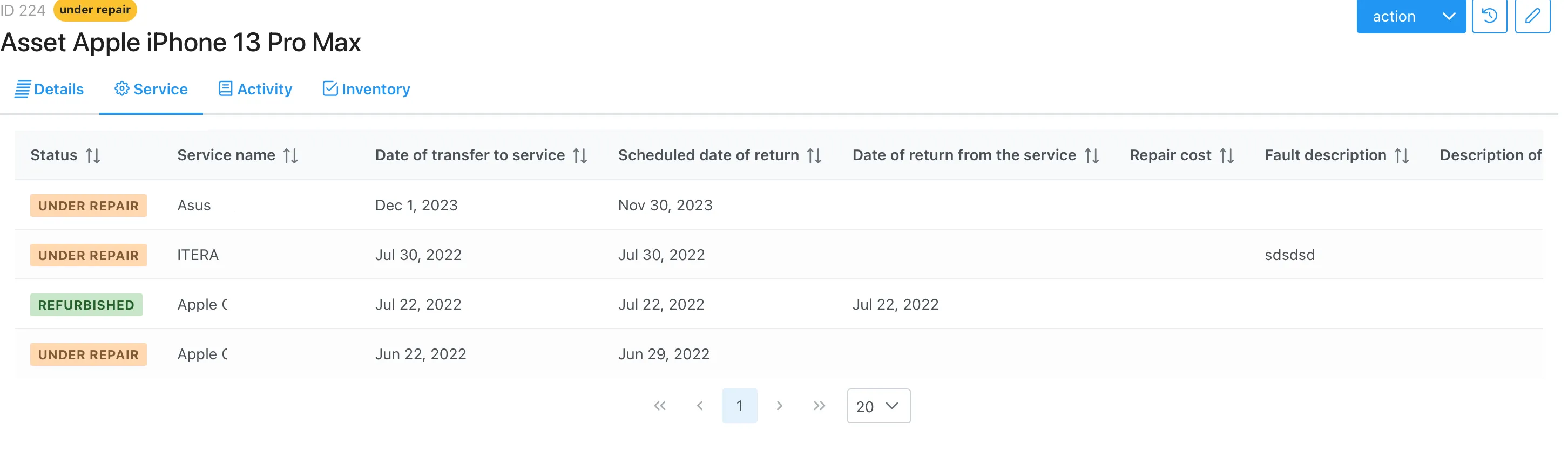Go to the next page arrow
This screenshot has width=1568, height=451.
779,406
